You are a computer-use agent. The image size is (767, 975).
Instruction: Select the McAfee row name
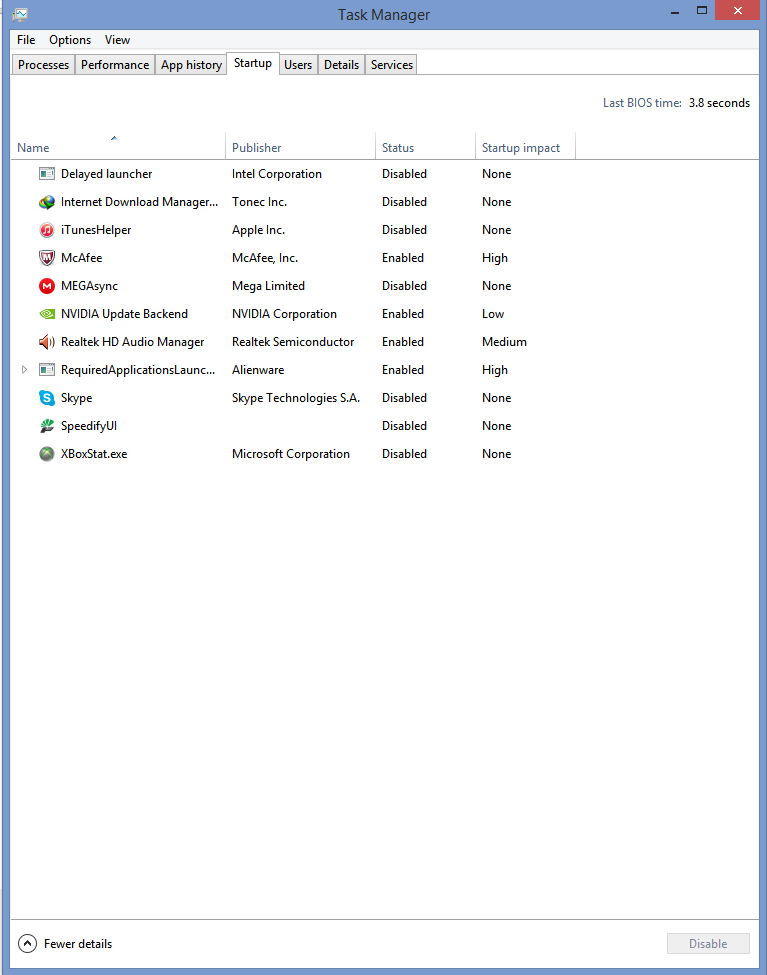click(x=81, y=258)
